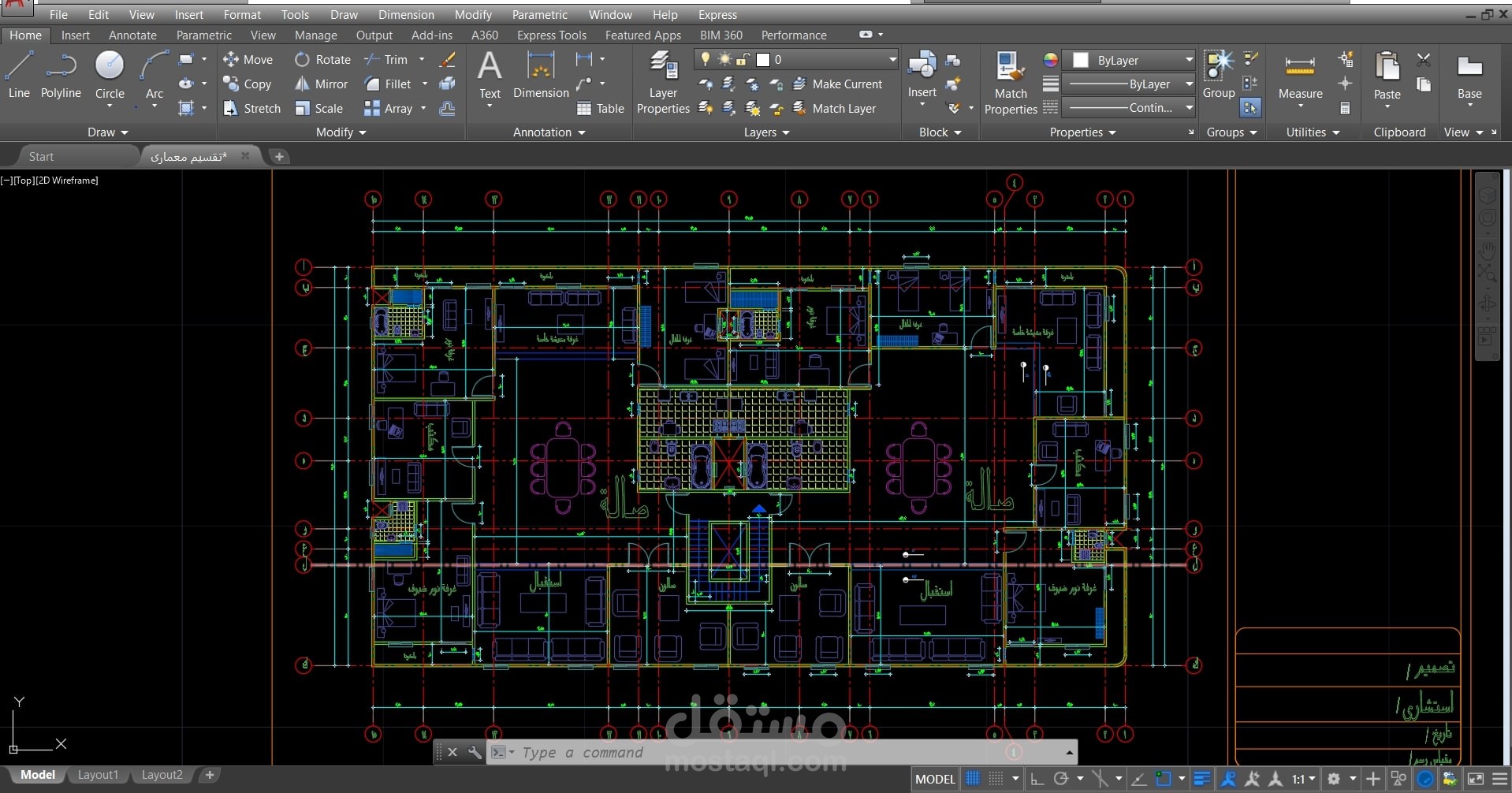Select the Stretch tool
Viewport: 1512px width, 793px height.
pos(251,108)
